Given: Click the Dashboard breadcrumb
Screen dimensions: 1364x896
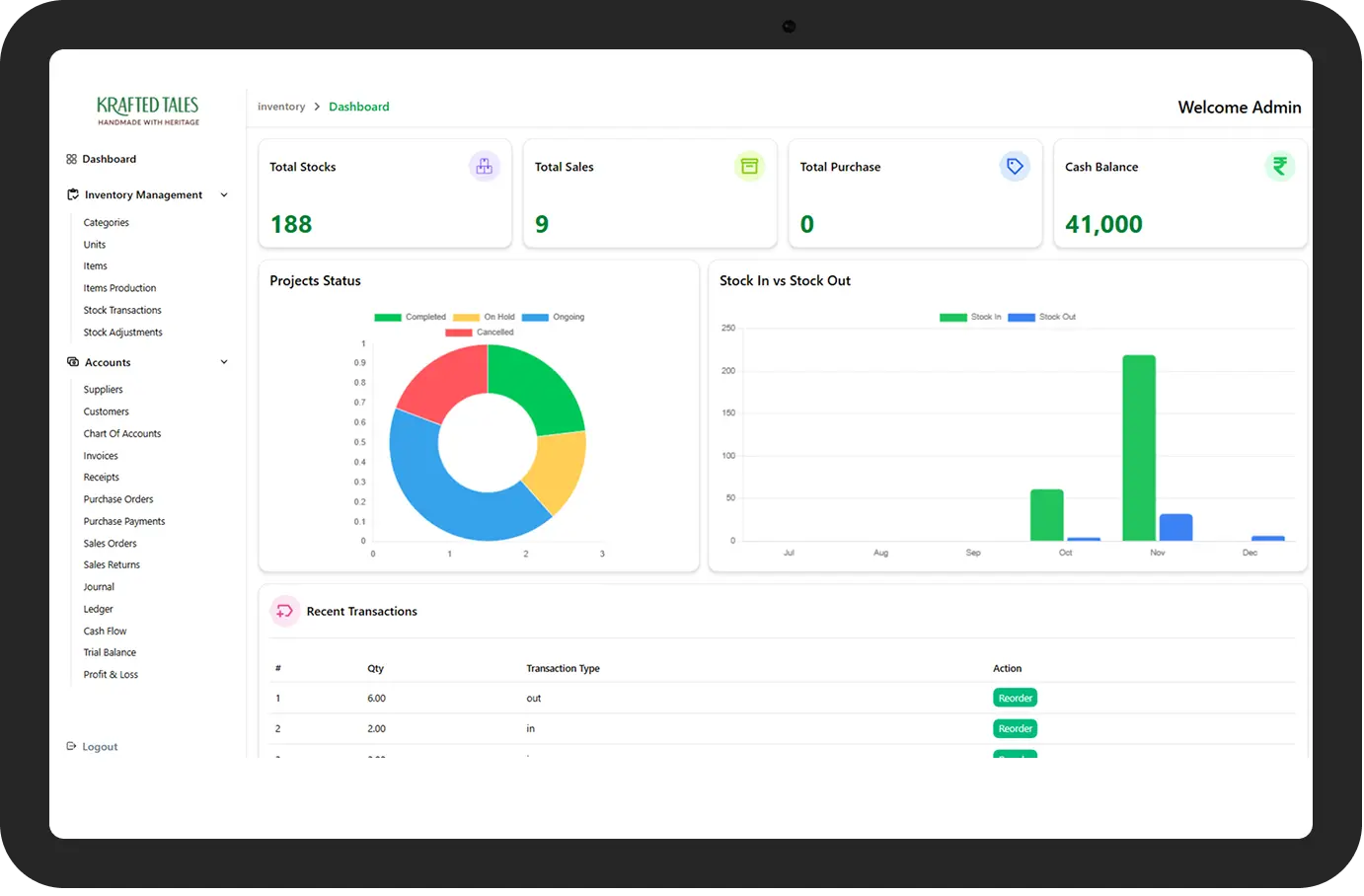Looking at the screenshot, I should pyautogui.click(x=359, y=107).
